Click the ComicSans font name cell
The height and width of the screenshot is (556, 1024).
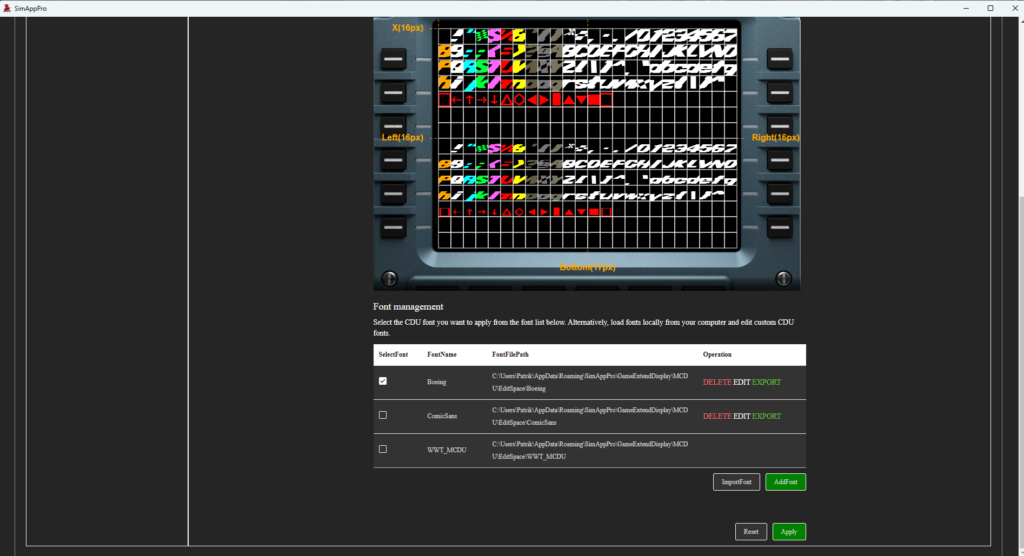[442, 416]
